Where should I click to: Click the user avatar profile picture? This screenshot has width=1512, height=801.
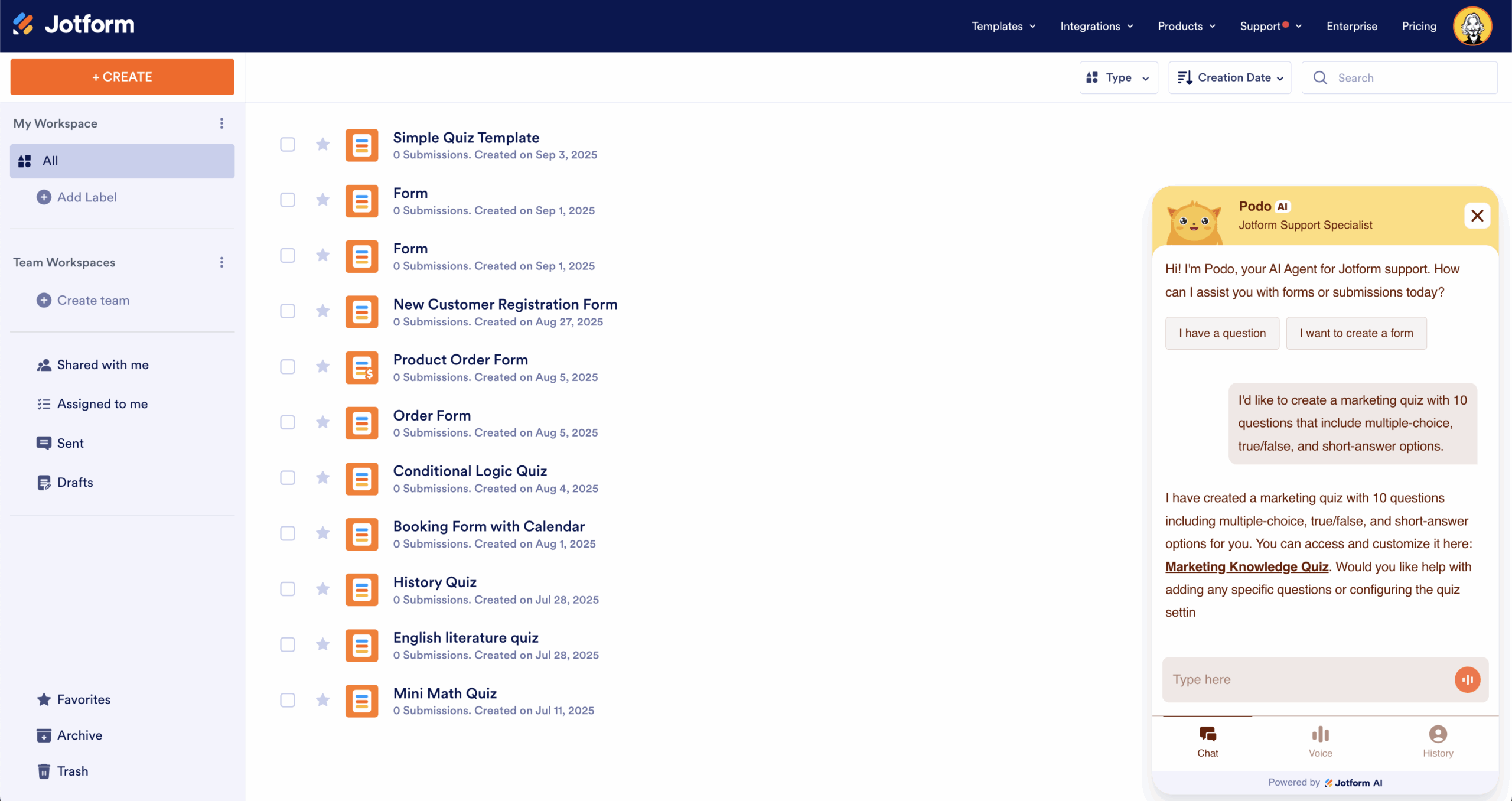(1472, 26)
